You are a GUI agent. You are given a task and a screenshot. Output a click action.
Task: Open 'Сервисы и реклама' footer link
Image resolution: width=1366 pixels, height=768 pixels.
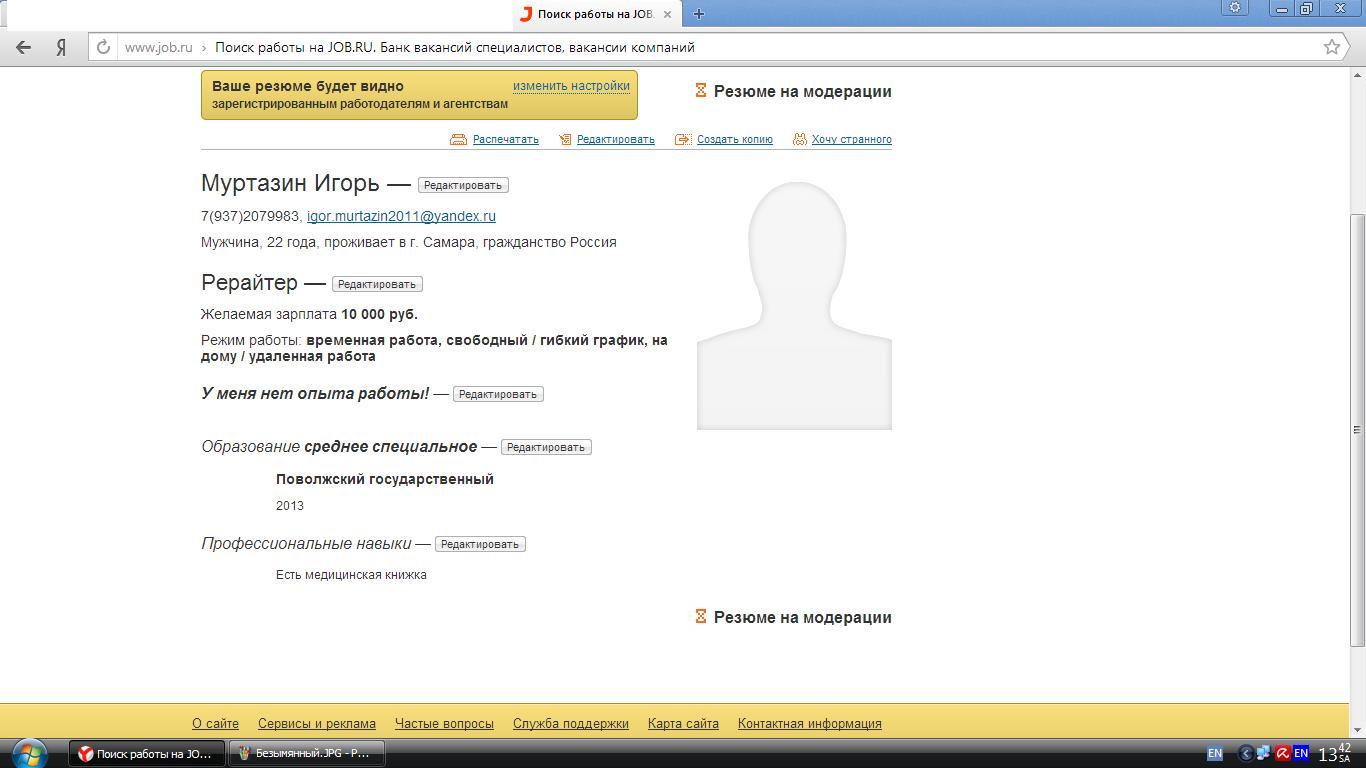point(317,723)
